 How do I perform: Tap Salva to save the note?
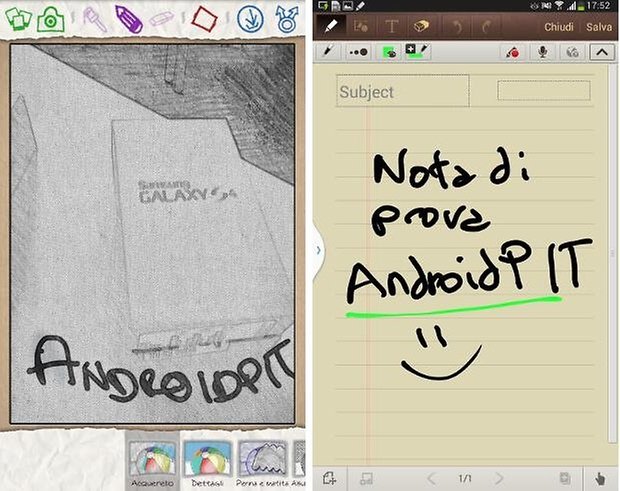point(599,27)
